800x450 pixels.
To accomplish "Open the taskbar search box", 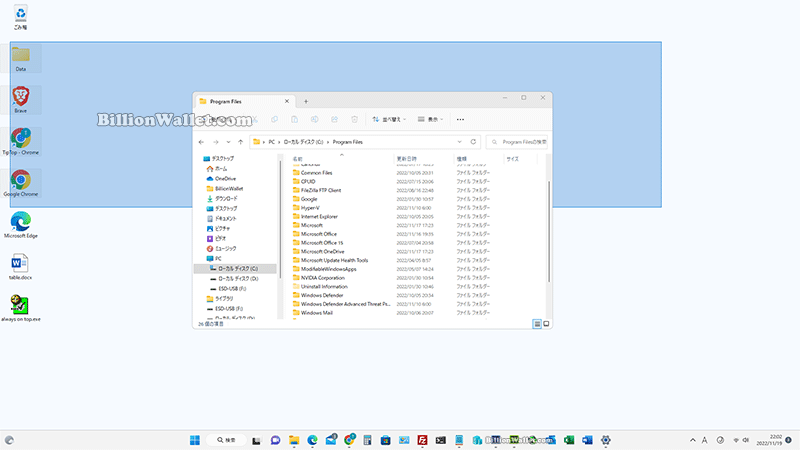I will click(227, 440).
